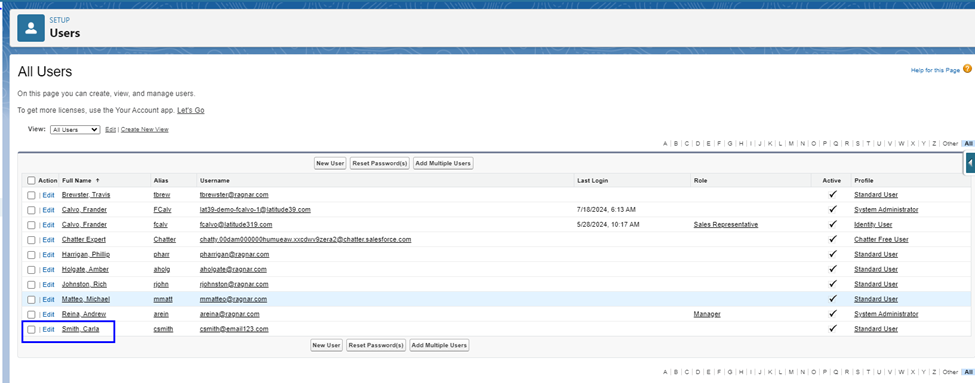975x383 pixels.
Task: Sort by the Username column header
Action: click(215, 180)
